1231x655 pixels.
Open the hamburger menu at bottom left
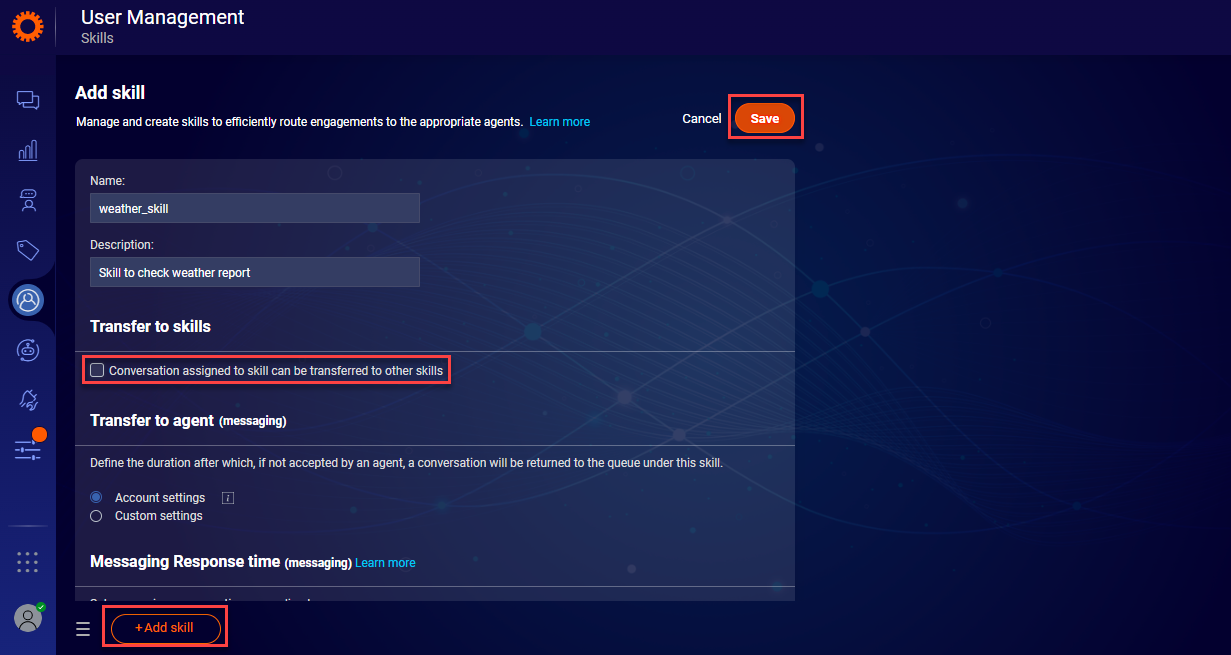(83, 629)
